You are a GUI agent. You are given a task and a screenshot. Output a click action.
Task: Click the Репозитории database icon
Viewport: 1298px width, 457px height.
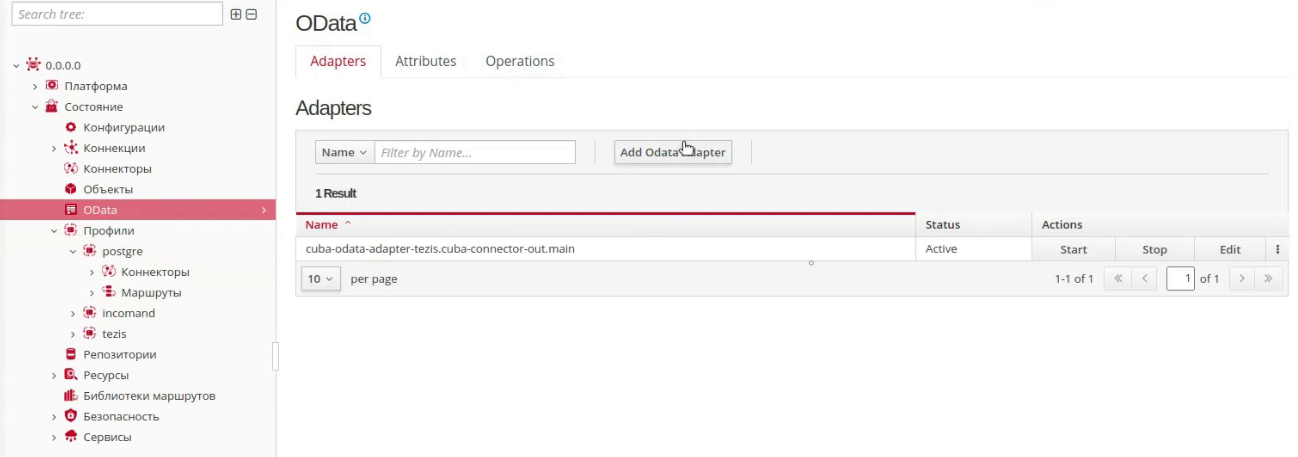point(70,354)
